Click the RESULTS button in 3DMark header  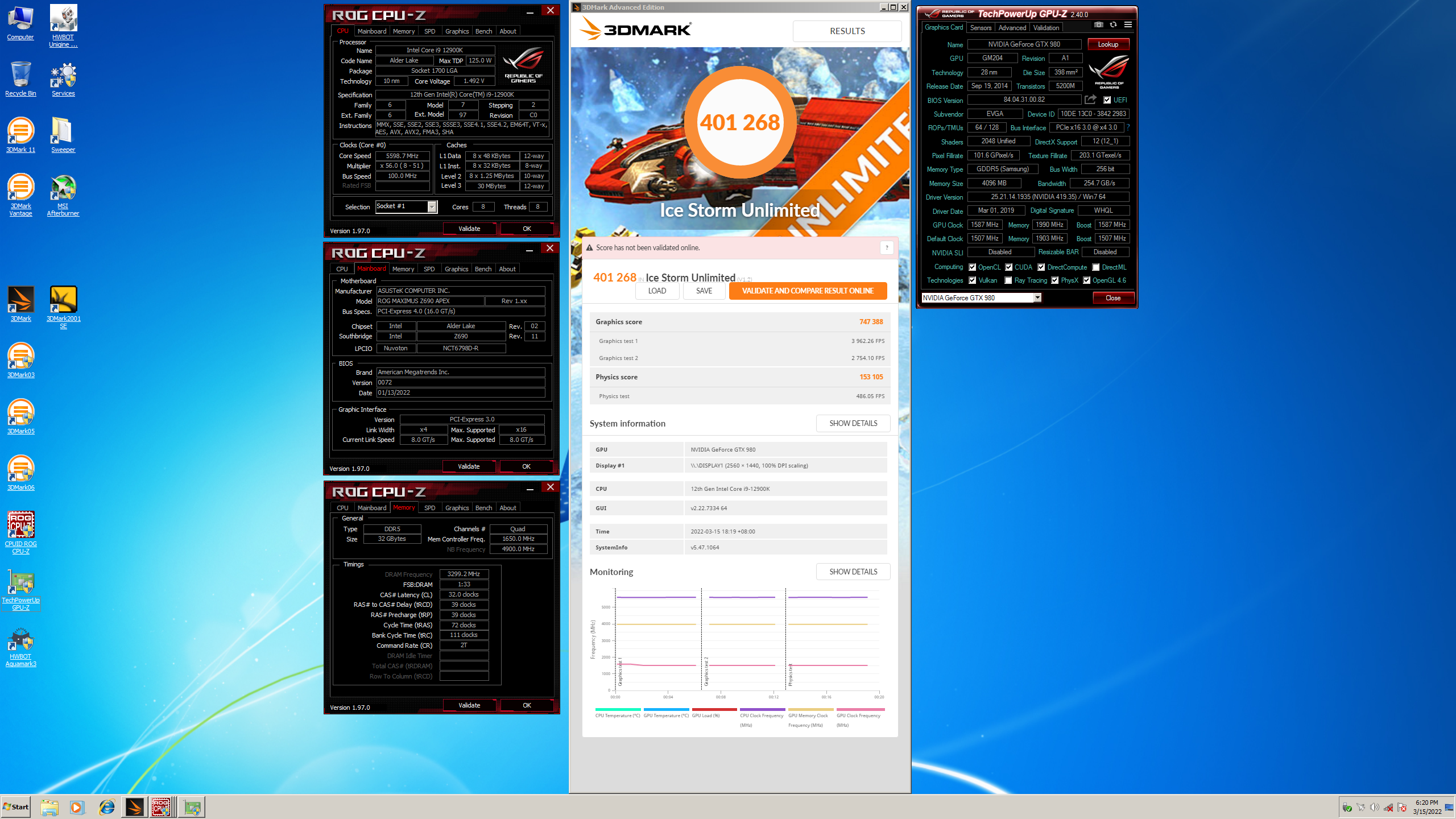847,31
